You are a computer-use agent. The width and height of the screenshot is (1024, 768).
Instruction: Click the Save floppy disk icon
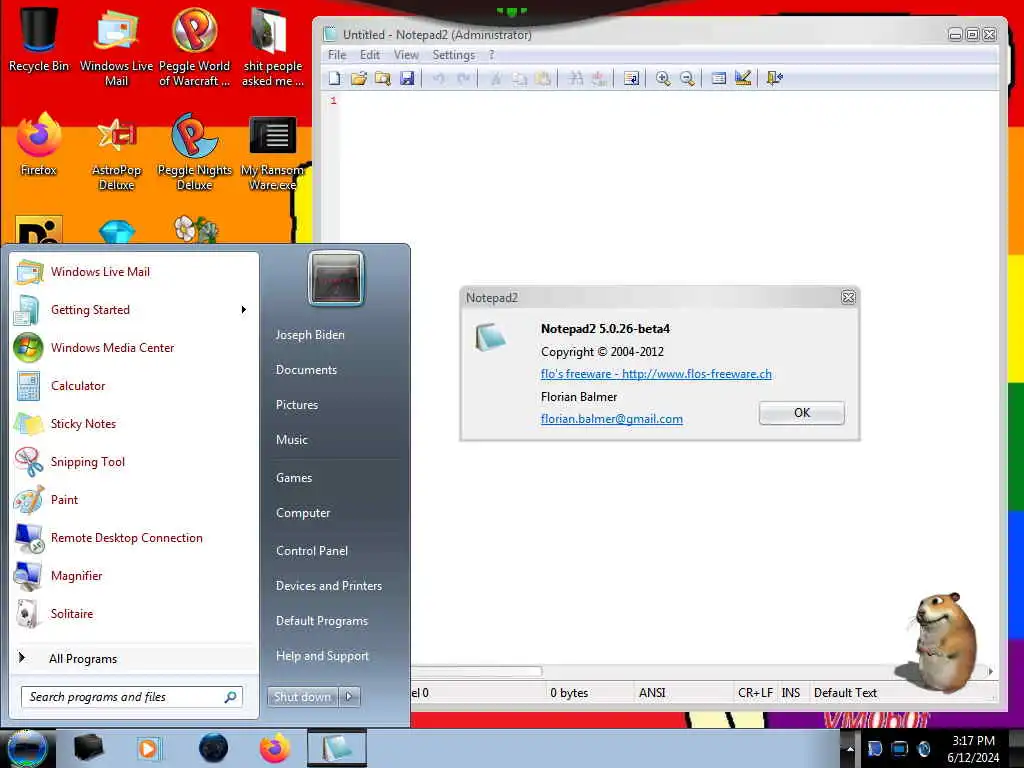coord(407,79)
